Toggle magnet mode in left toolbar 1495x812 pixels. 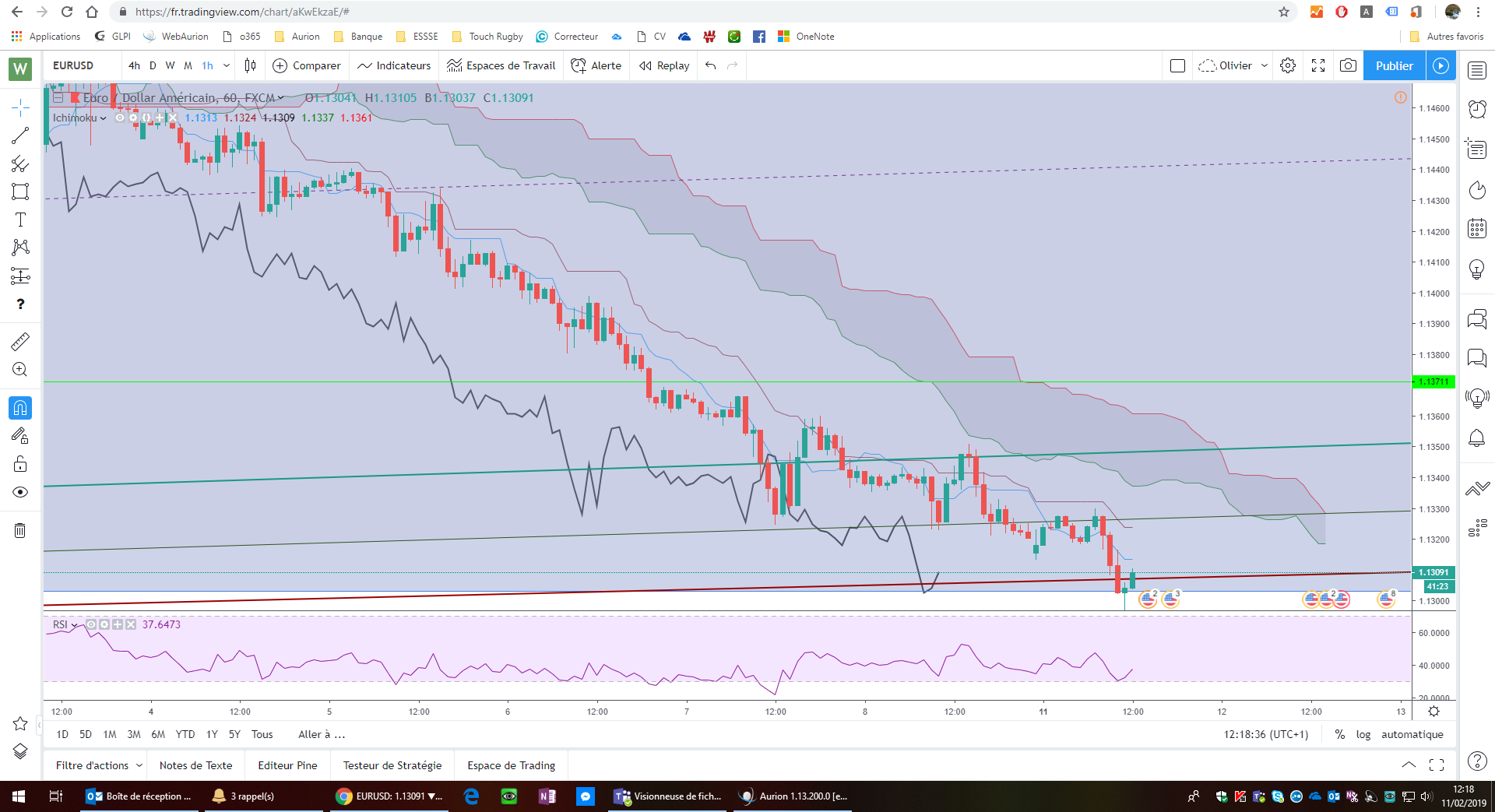pyautogui.click(x=20, y=407)
